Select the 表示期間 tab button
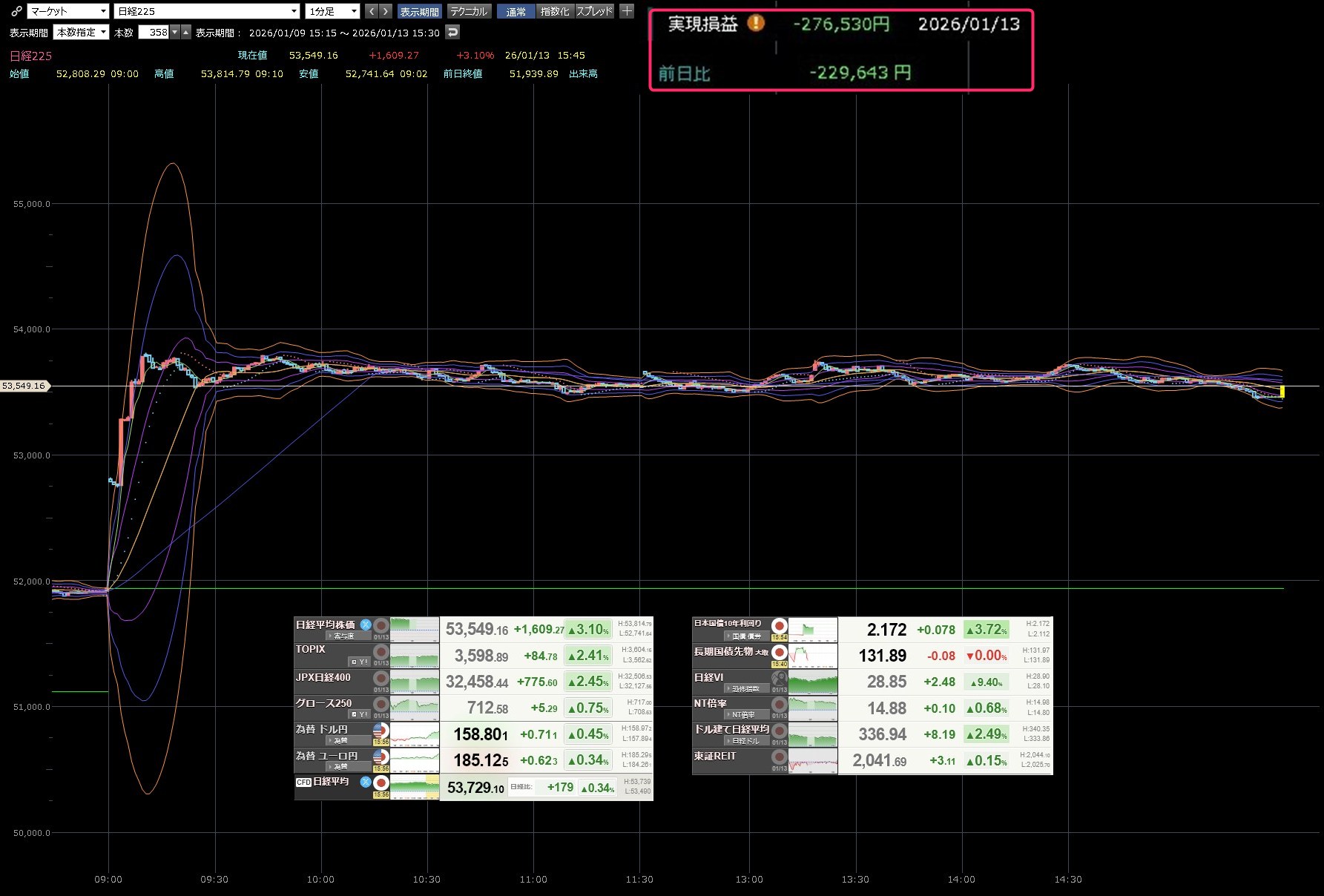The height and width of the screenshot is (896, 1324). pos(419,11)
